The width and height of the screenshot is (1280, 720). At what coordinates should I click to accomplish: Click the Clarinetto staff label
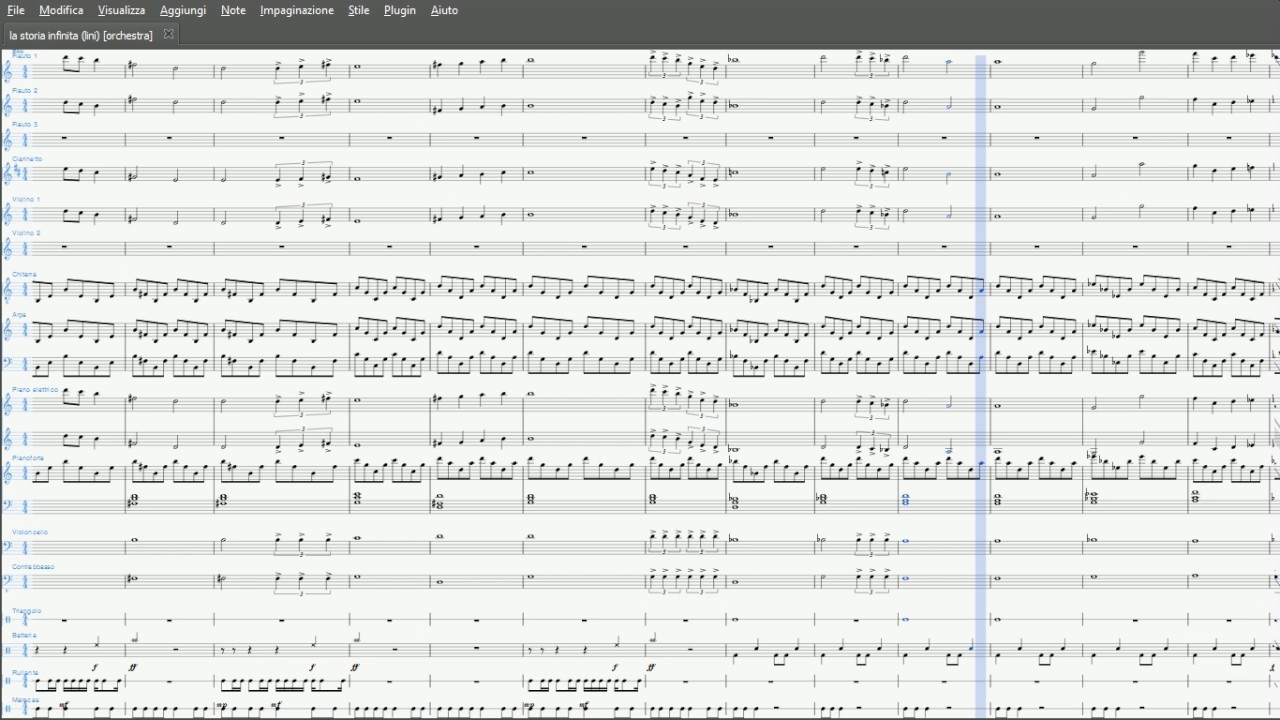pyautogui.click(x=27, y=158)
